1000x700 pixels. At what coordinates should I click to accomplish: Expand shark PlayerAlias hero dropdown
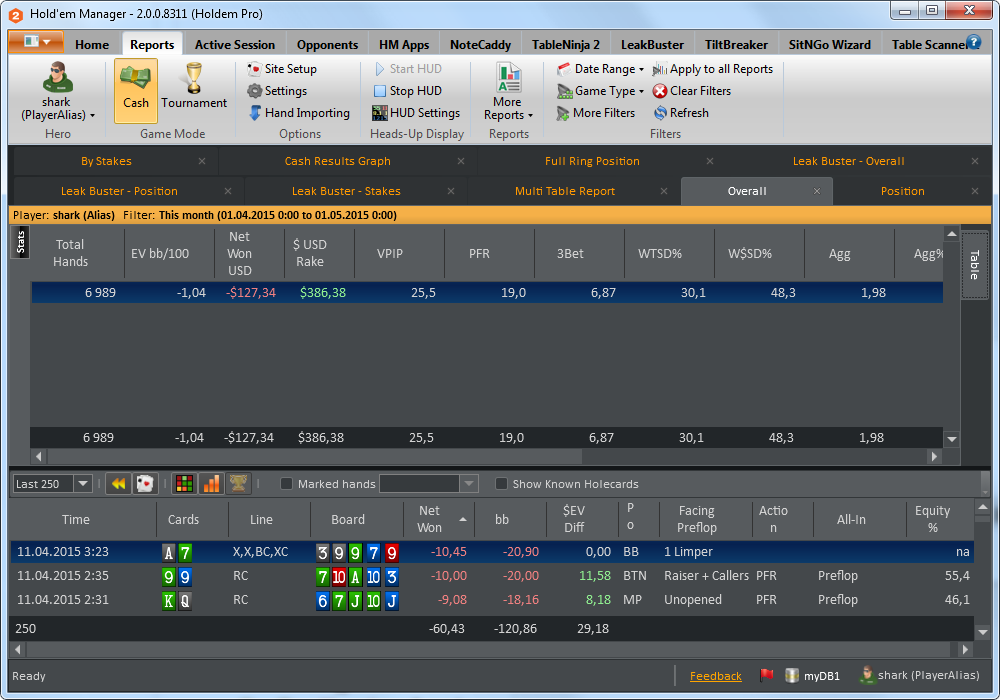click(92, 115)
